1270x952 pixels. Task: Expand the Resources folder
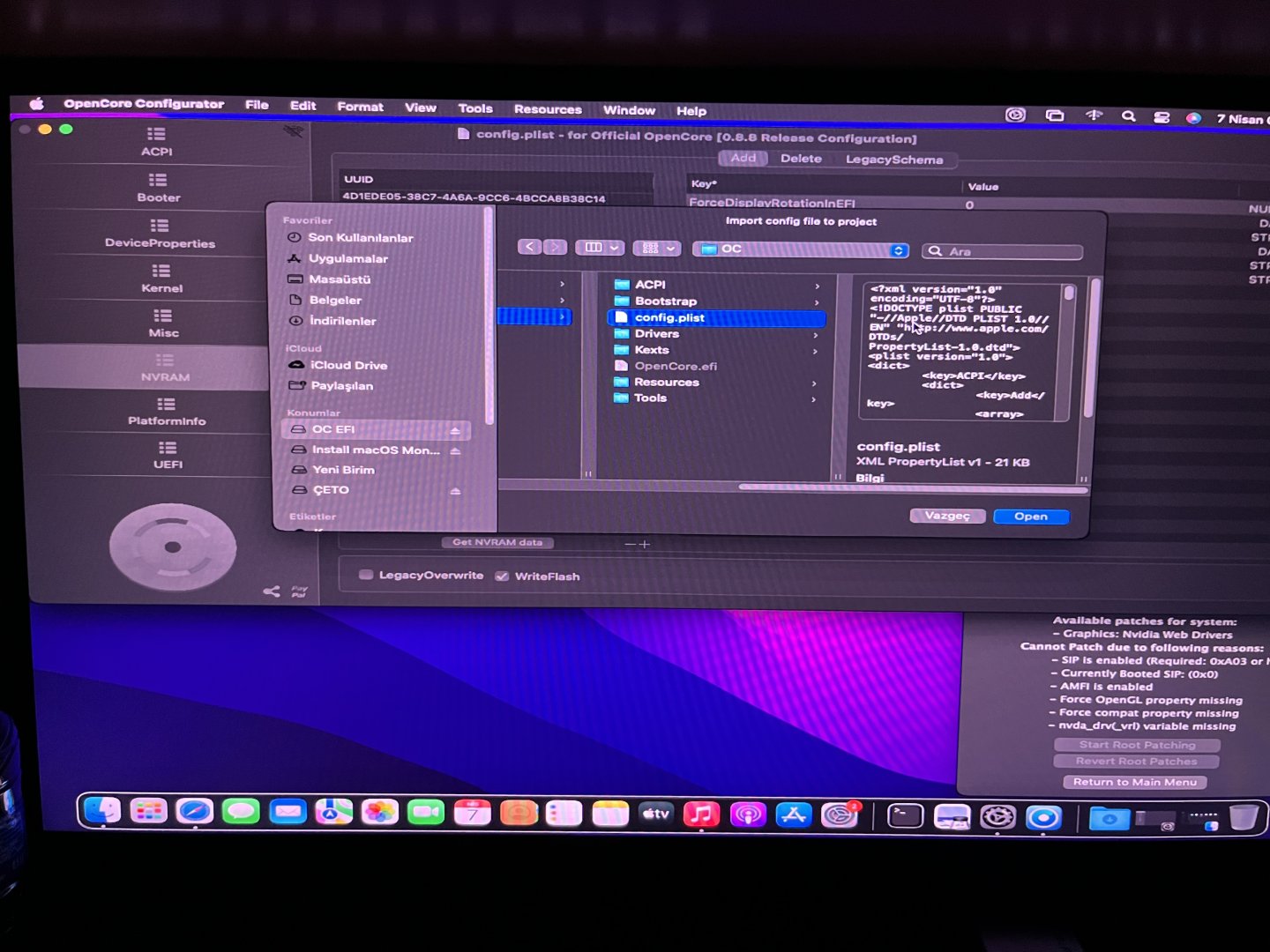[814, 383]
